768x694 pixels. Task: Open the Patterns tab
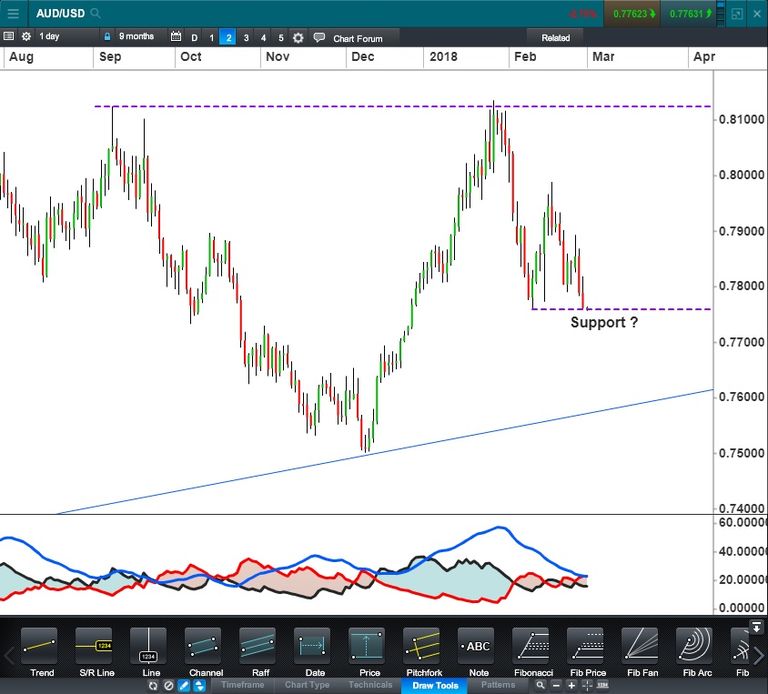[498, 685]
